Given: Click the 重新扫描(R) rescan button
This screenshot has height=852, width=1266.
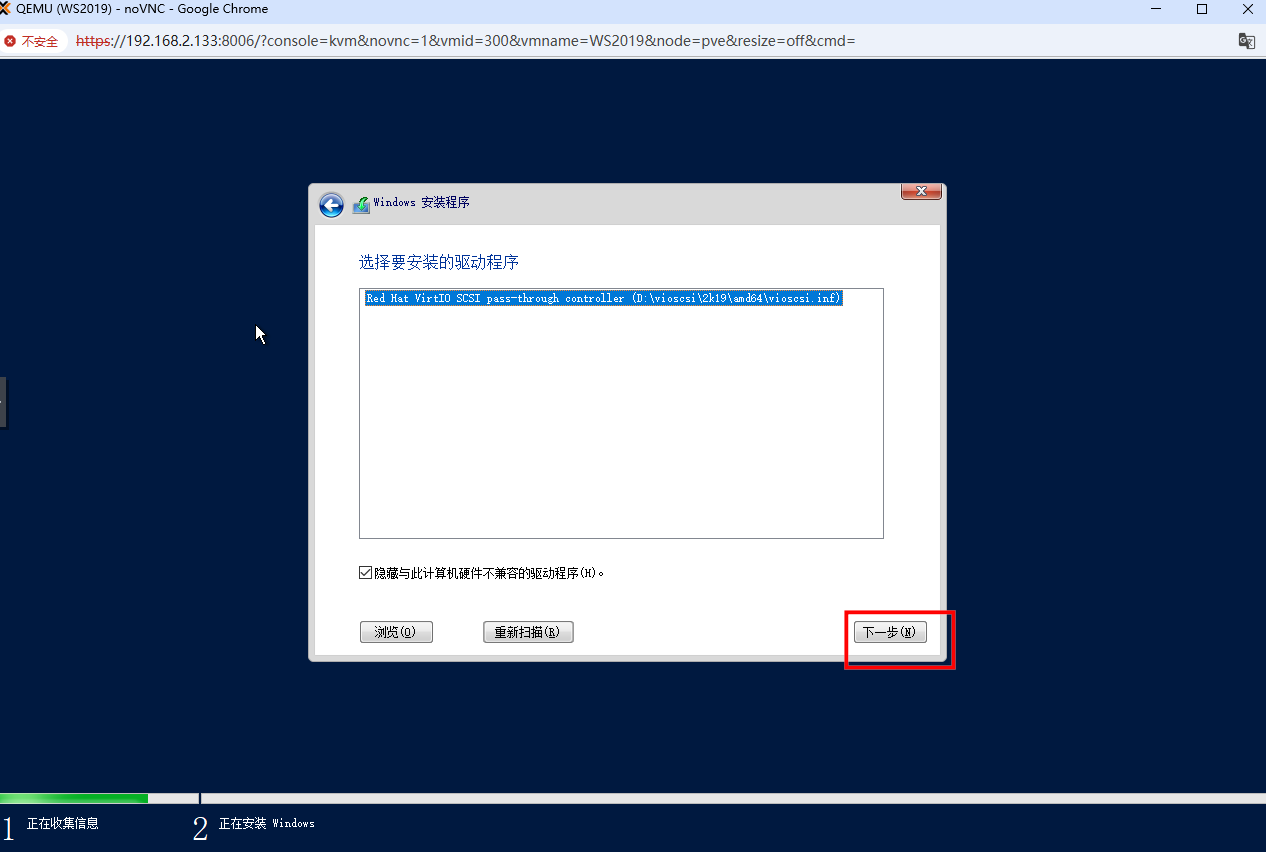Looking at the screenshot, I should tap(528, 632).
